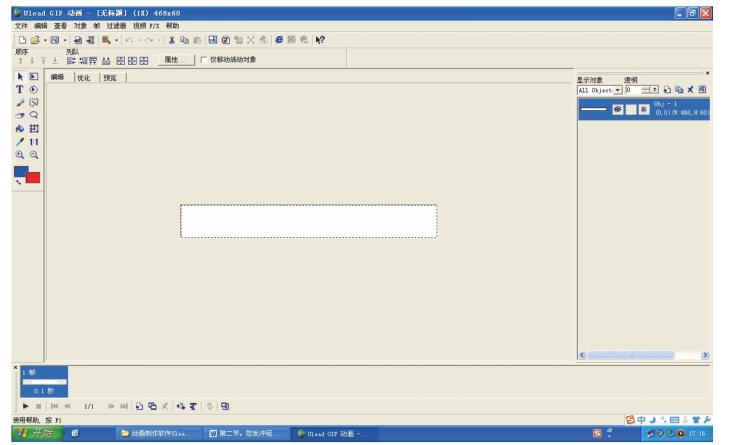737x445 pixels.
Task: Click the Ulead GIF taskbar button
Action: tap(334, 433)
